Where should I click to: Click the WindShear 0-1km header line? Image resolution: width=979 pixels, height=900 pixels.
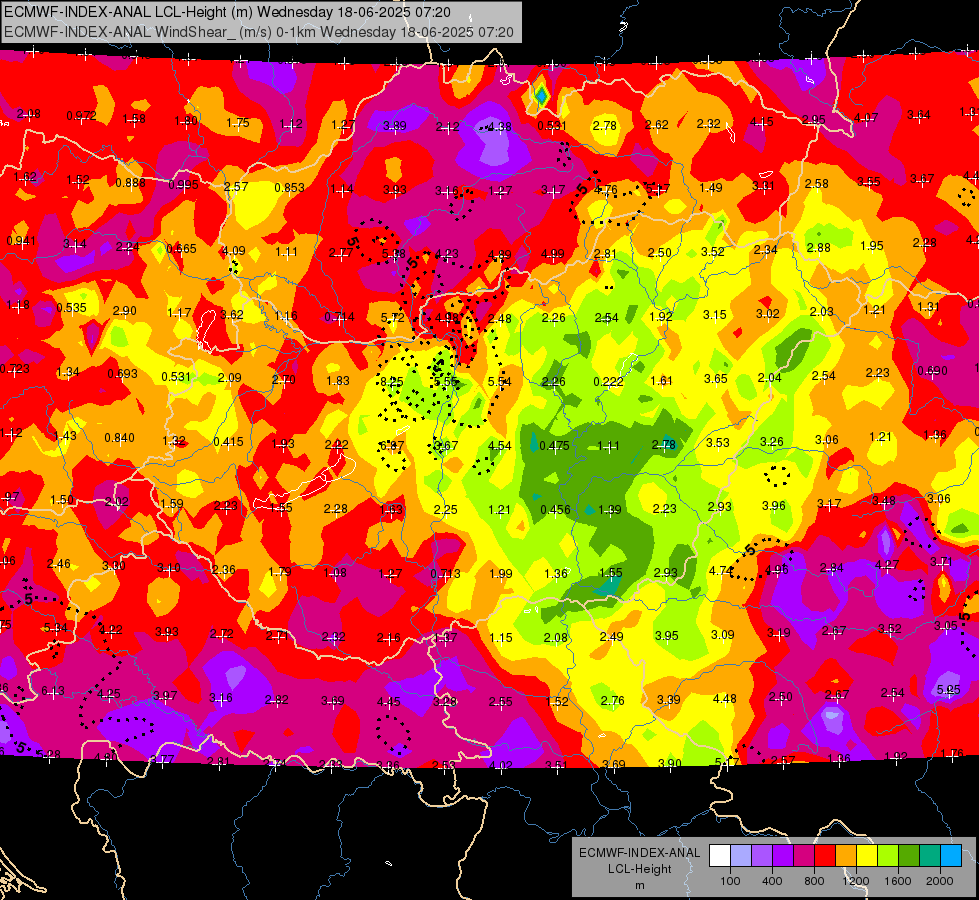point(258,32)
